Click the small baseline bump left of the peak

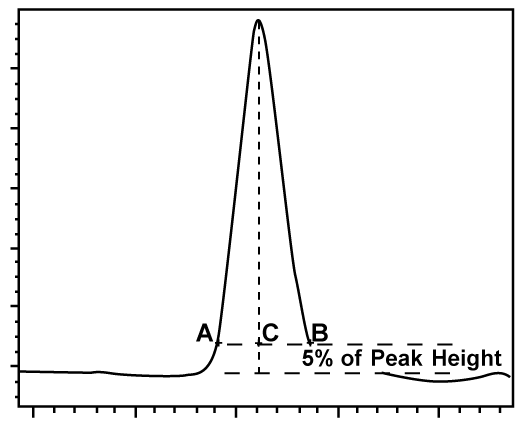point(98,372)
